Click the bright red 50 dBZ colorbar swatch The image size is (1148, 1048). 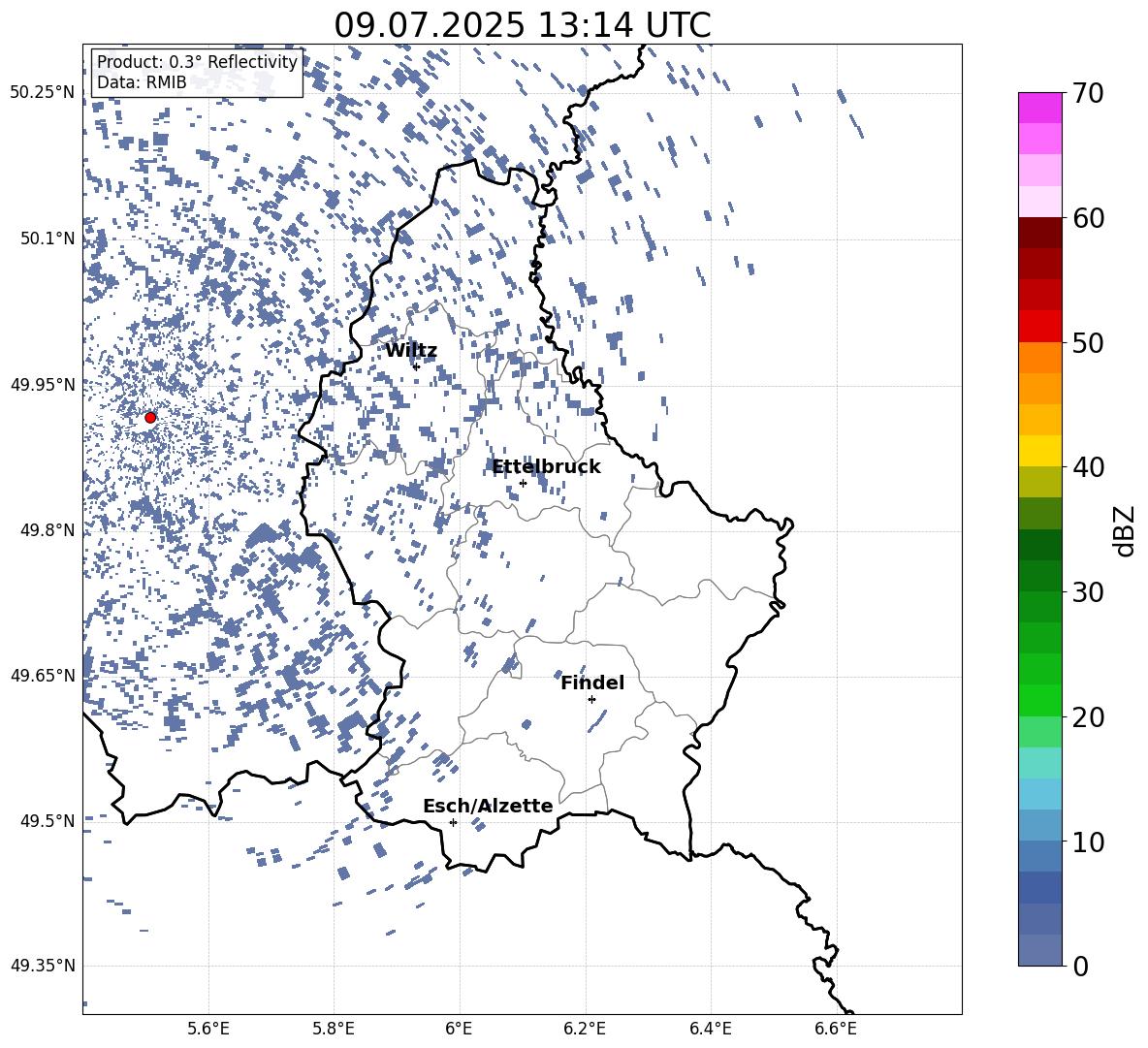[1040, 327]
